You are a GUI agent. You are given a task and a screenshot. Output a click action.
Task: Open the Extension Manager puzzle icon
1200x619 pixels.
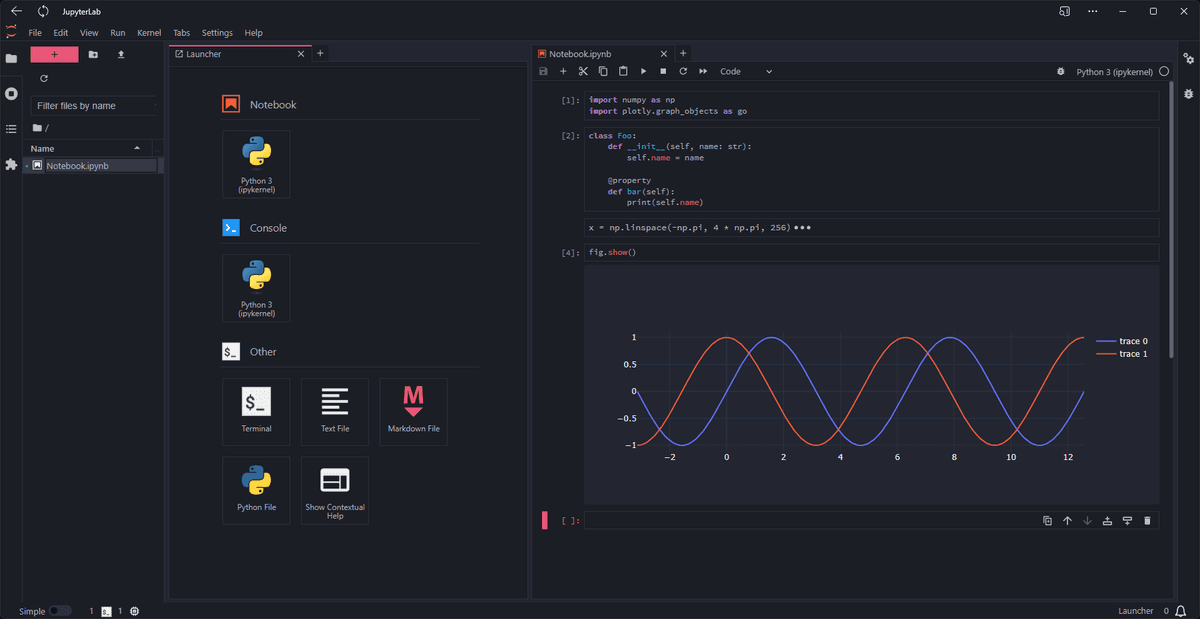coord(11,164)
